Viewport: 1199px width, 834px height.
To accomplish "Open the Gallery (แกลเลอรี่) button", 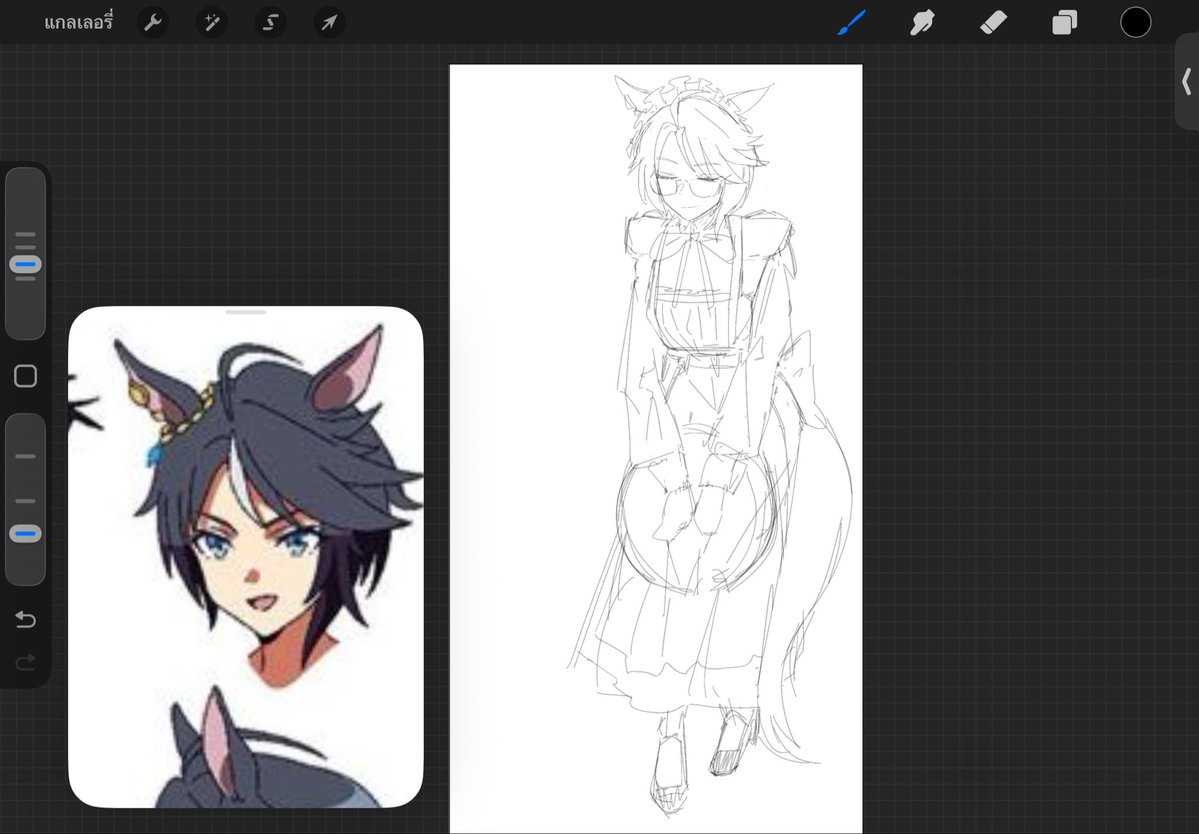I will (x=79, y=22).
